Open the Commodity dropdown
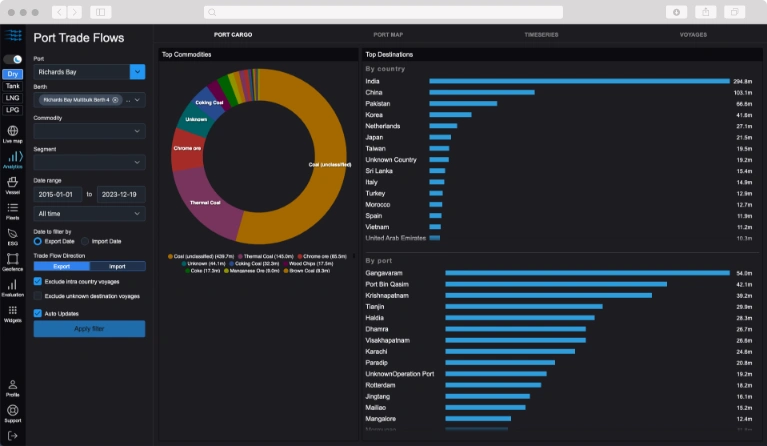 pyautogui.click(x=90, y=131)
